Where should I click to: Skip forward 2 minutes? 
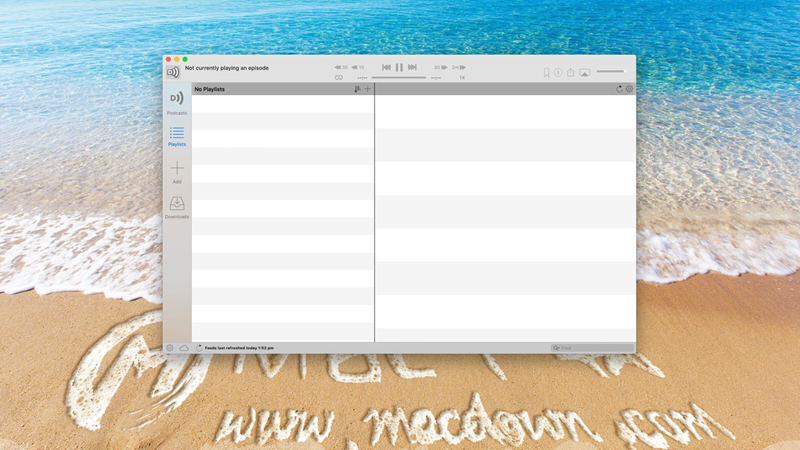point(459,67)
